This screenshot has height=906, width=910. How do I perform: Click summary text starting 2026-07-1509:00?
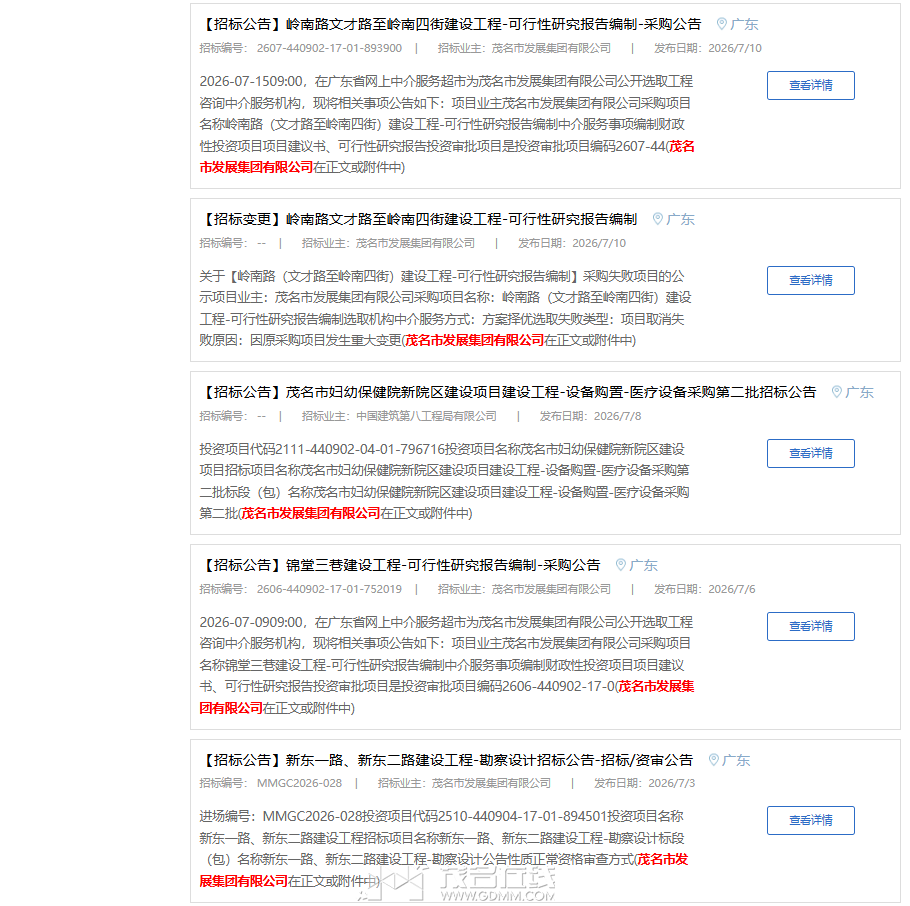tap(447, 124)
